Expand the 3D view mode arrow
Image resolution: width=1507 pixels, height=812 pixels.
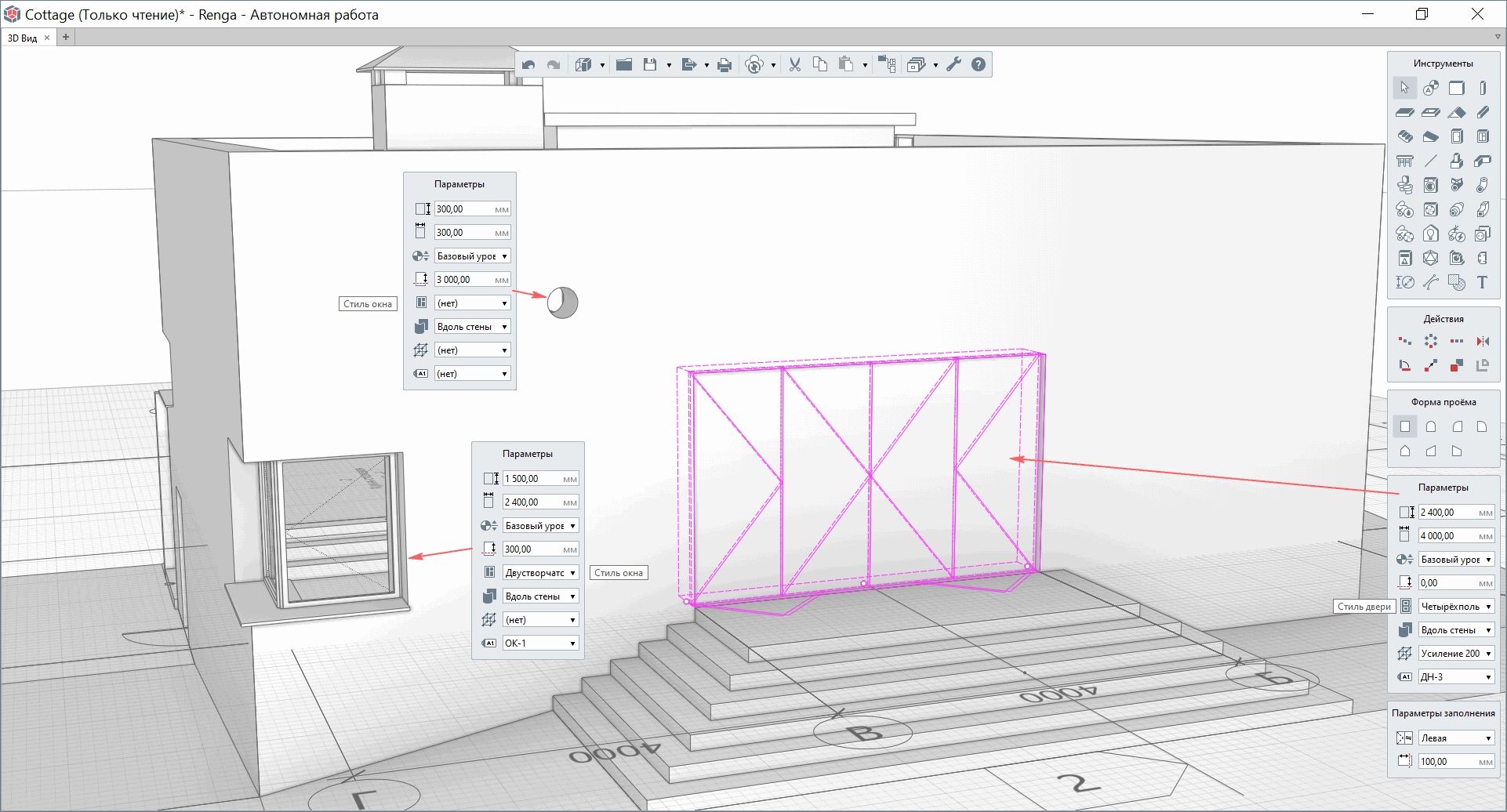pyautogui.click(x=602, y=66)
